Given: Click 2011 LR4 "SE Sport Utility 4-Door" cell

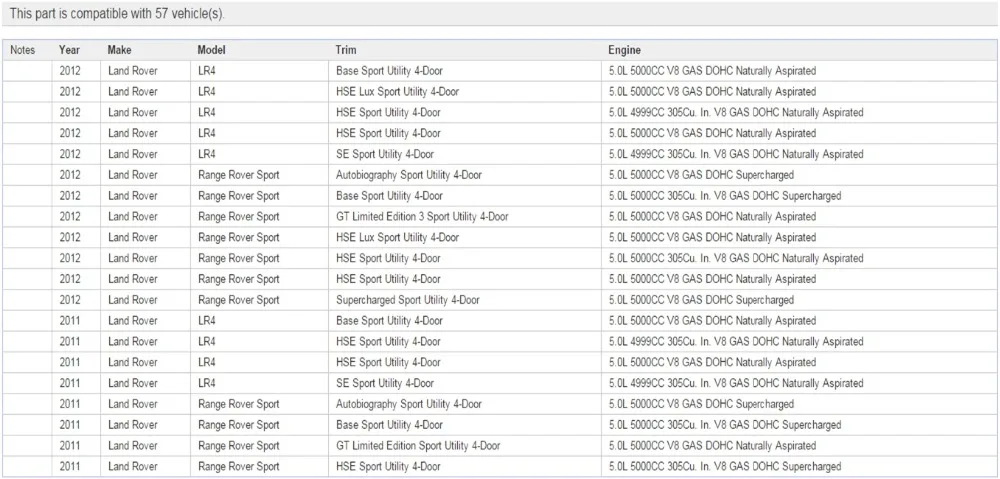Looking at the screenshot, I should [x=385, y=383].
